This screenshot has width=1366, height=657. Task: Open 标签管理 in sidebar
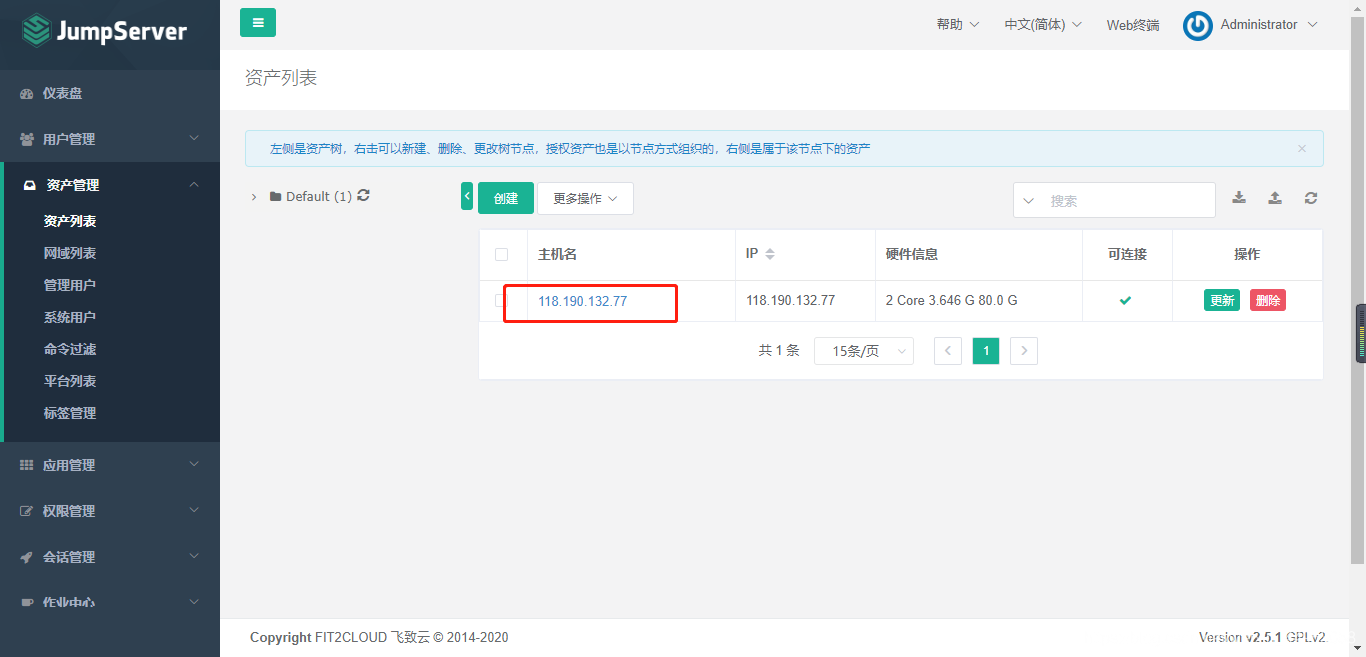coord(70,413)
